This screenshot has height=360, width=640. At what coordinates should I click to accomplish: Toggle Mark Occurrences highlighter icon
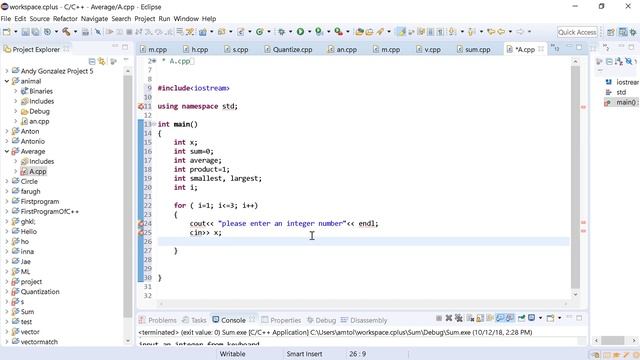[x=401, y=31]
